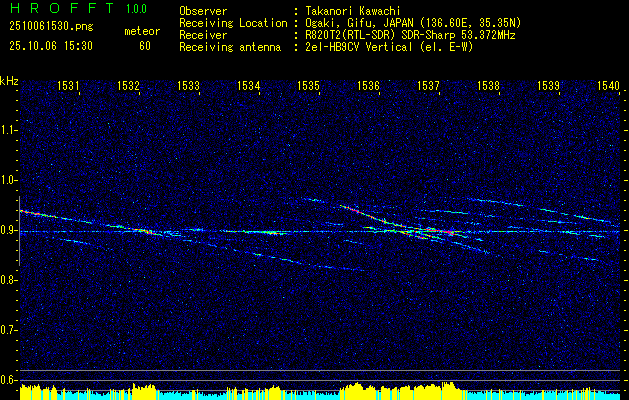Click the meteor count 60
The width and height of the screenshot is (629, 400).
[x=145, y=46]
